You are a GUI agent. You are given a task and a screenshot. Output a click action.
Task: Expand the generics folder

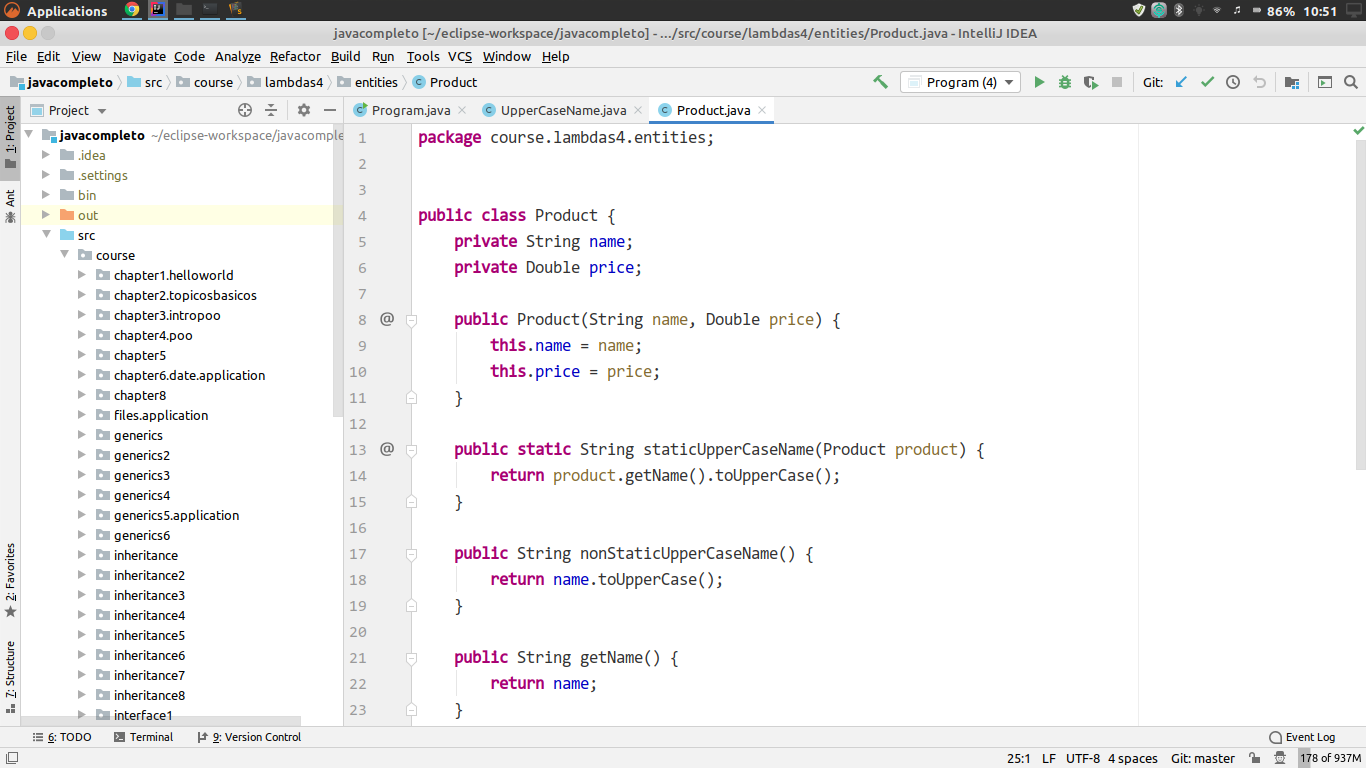pos(82,435)
